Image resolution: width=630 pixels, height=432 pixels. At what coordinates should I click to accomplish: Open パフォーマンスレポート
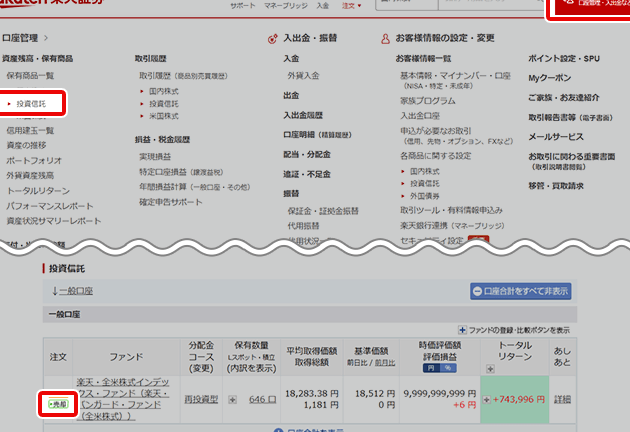[50, 206]
